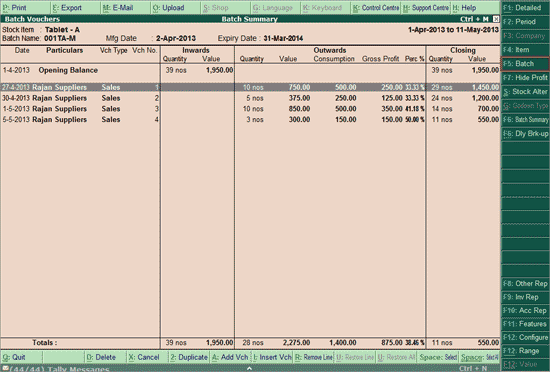Click Add Vch in bottom bar
The image size is (550, 372).
pyautogui.click(x=230, y=357)
